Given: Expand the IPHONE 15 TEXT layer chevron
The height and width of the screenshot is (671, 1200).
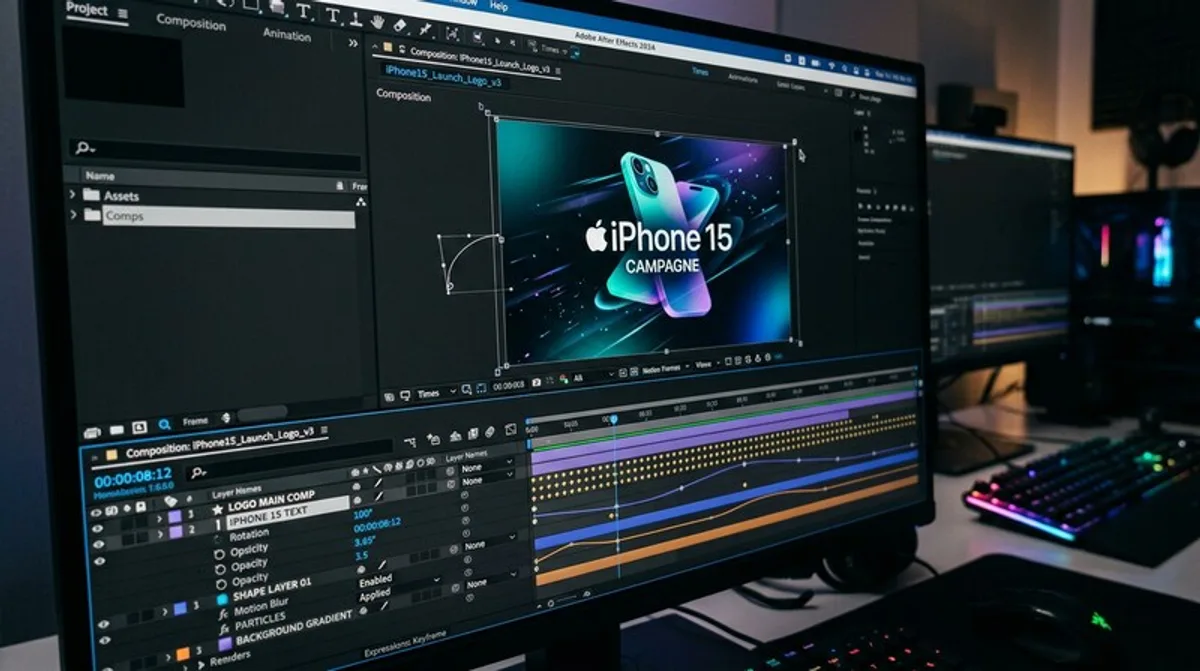Looking at the screenshot, I should tap(160, 533).
